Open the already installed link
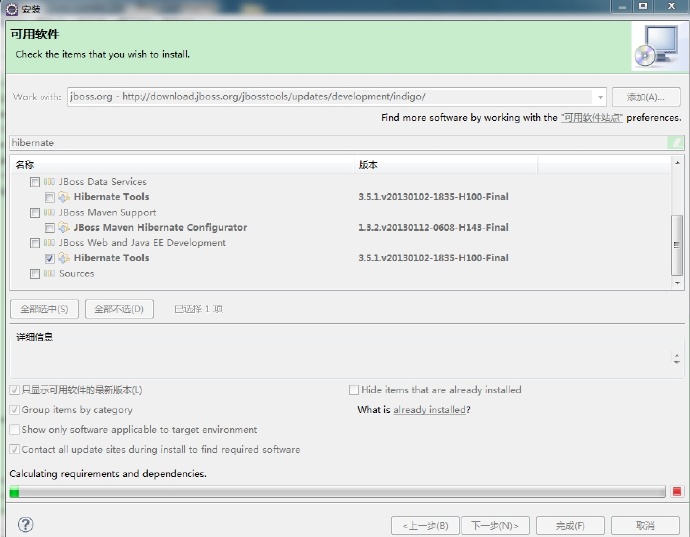Image resolution: width=690 pixels, height=537 pixels. click(x=429, y=410)
